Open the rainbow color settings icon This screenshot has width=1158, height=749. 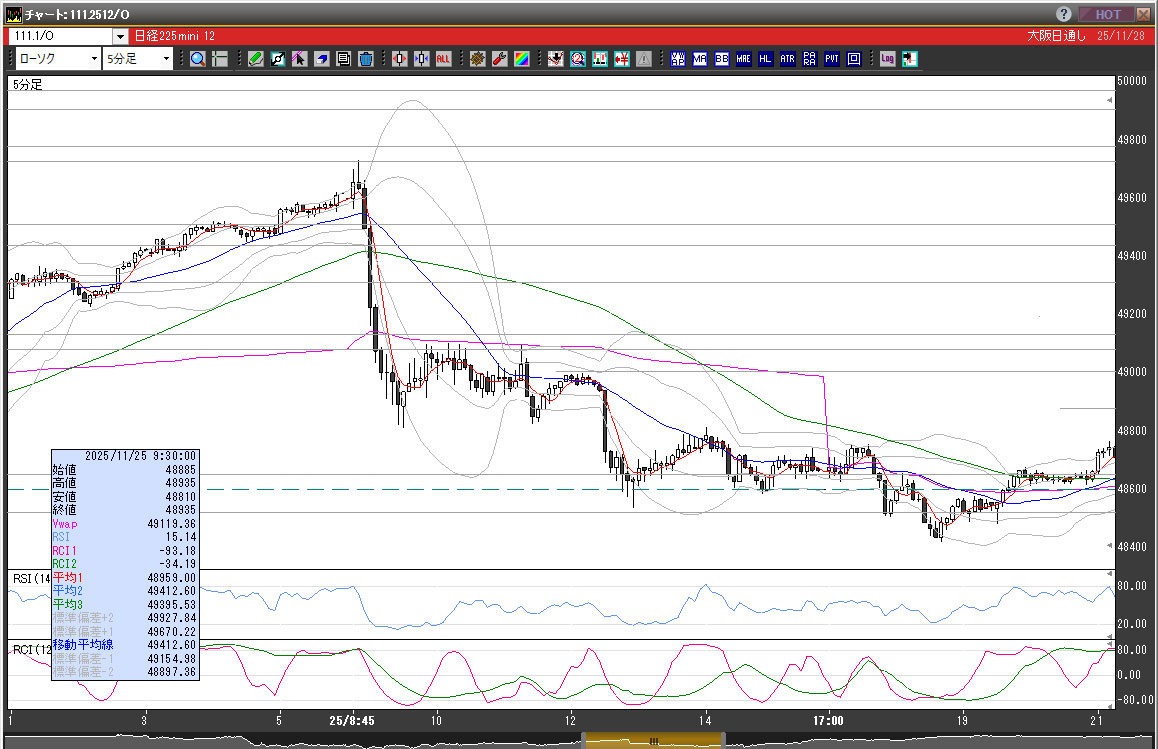(x=521, y=59)
